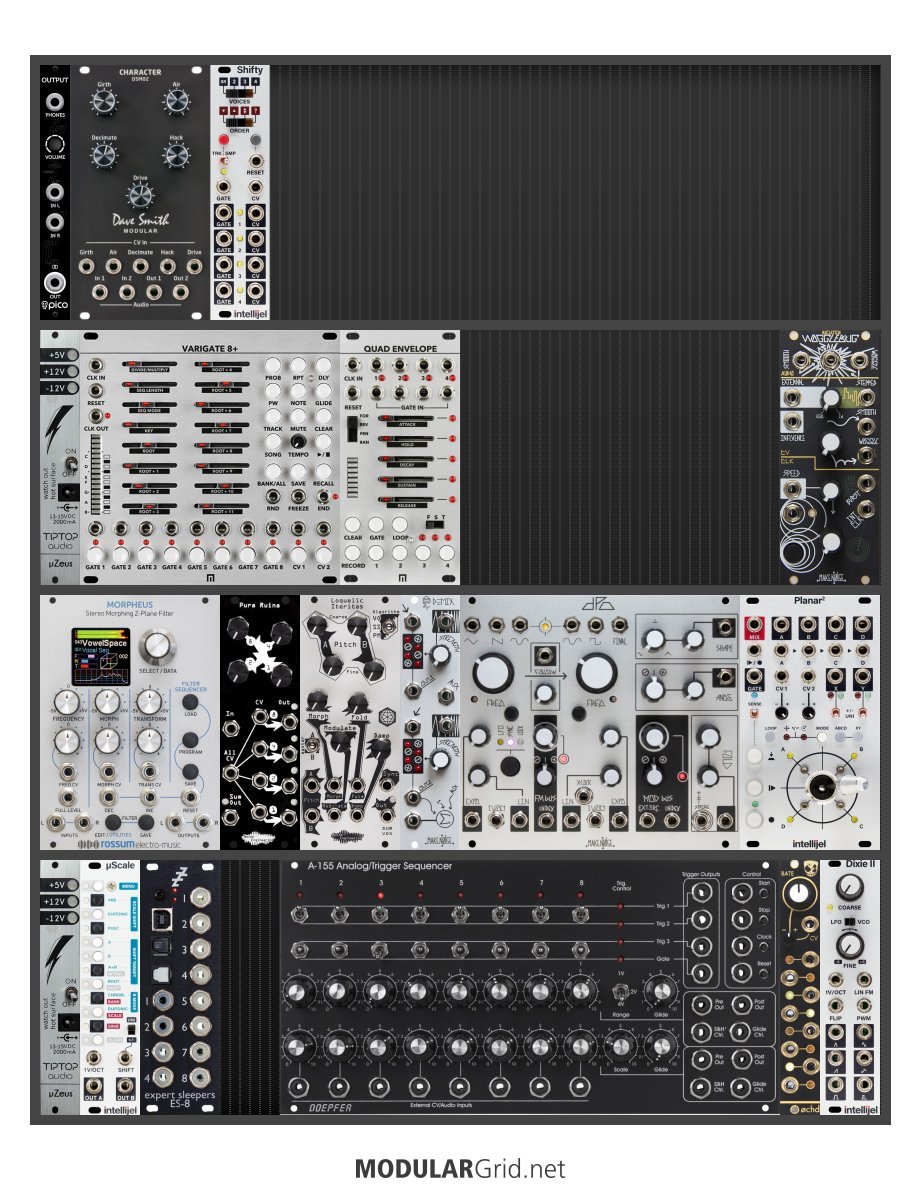Click the Start button on the A-155
Screen dimensions: 921x1190
(x=764, y=894)
